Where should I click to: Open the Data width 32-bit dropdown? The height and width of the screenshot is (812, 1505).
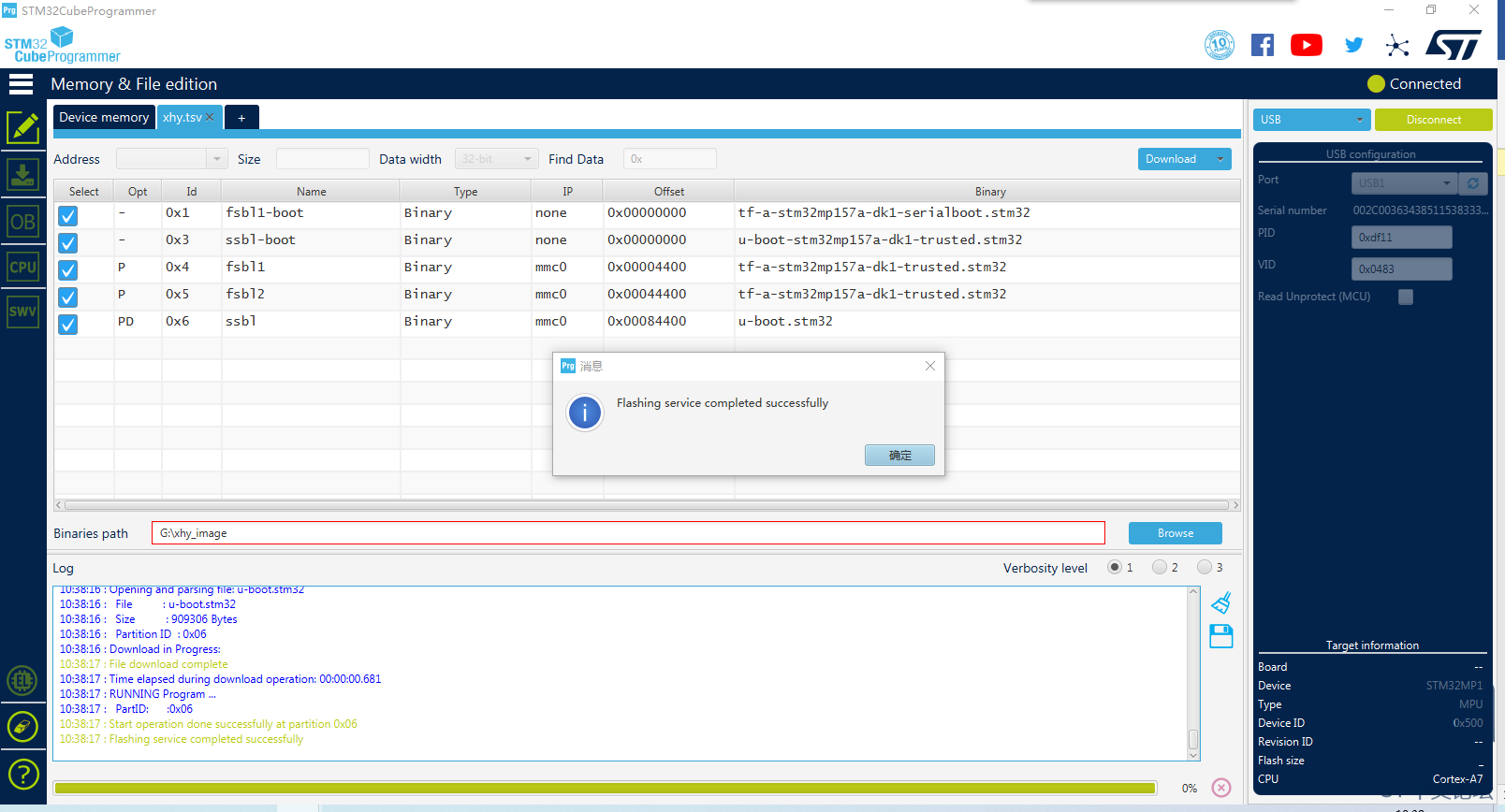point(497,159)
